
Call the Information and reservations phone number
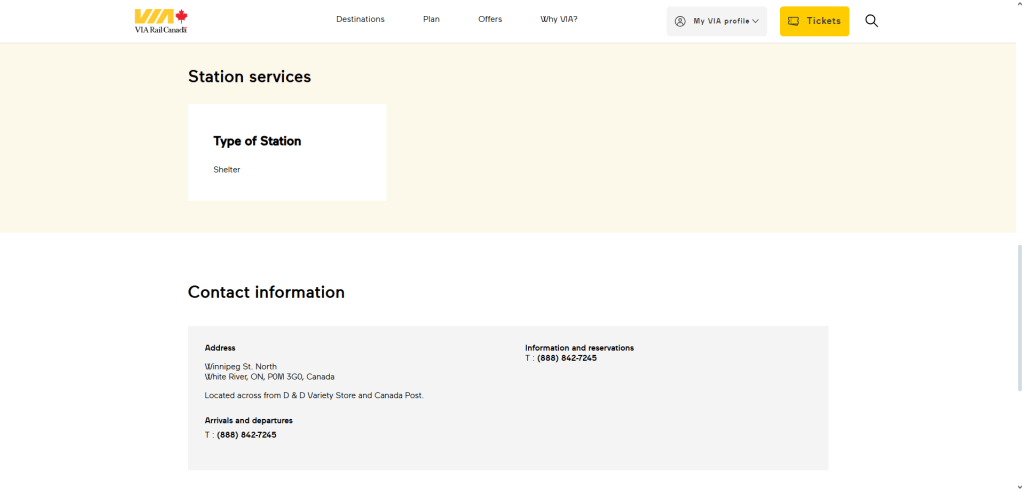(566, 358)
